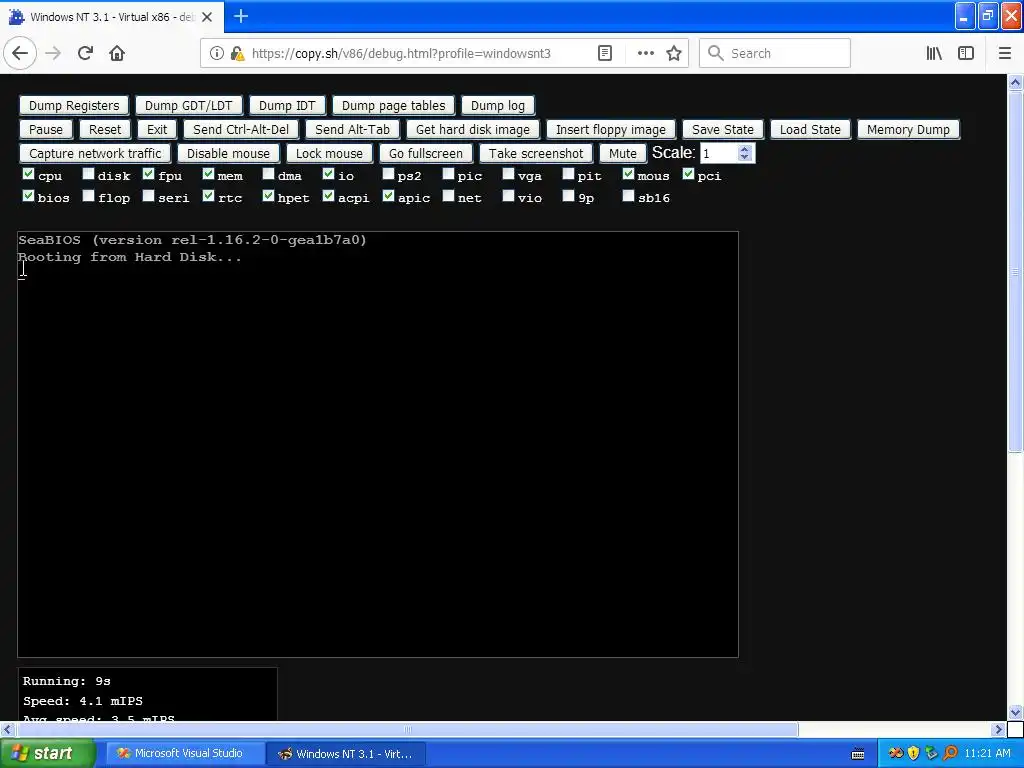Focus the browser Search box
The image size is (1024, 768).
(x=775, y=53)
